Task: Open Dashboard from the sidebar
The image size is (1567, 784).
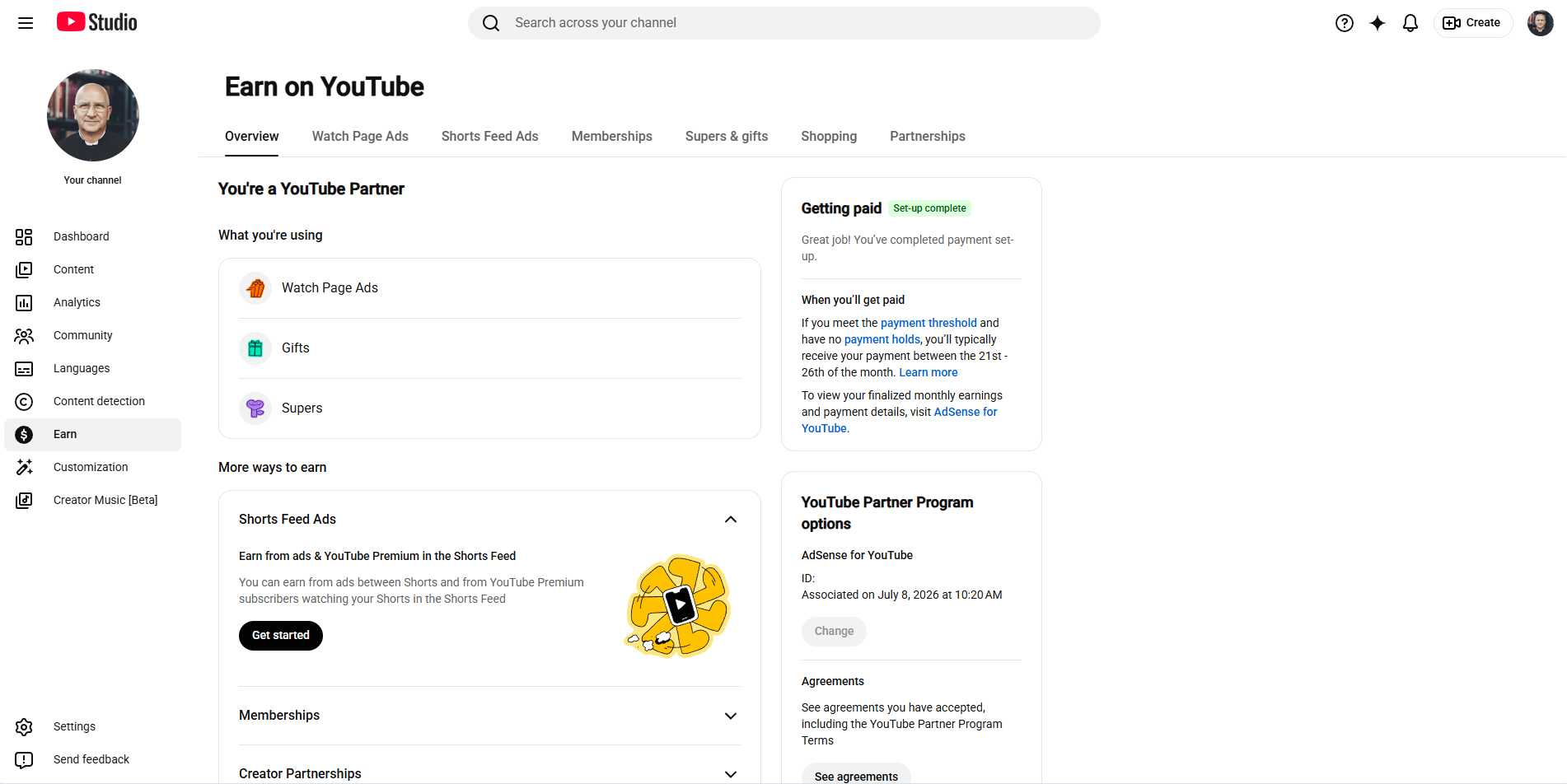Action: (x=92, y=237)
